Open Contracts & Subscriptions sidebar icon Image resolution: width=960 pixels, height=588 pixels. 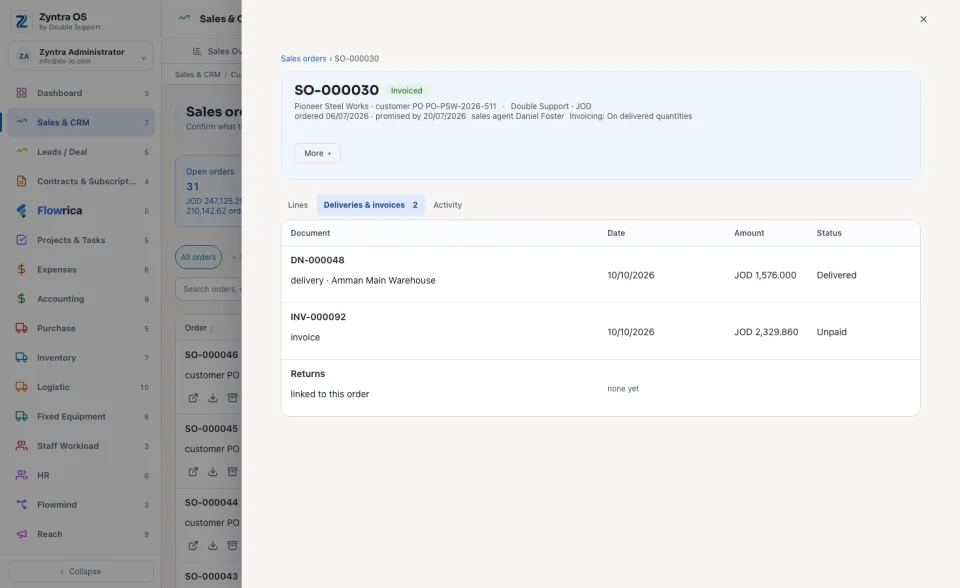pyautogui.click(x=21, y=181)
